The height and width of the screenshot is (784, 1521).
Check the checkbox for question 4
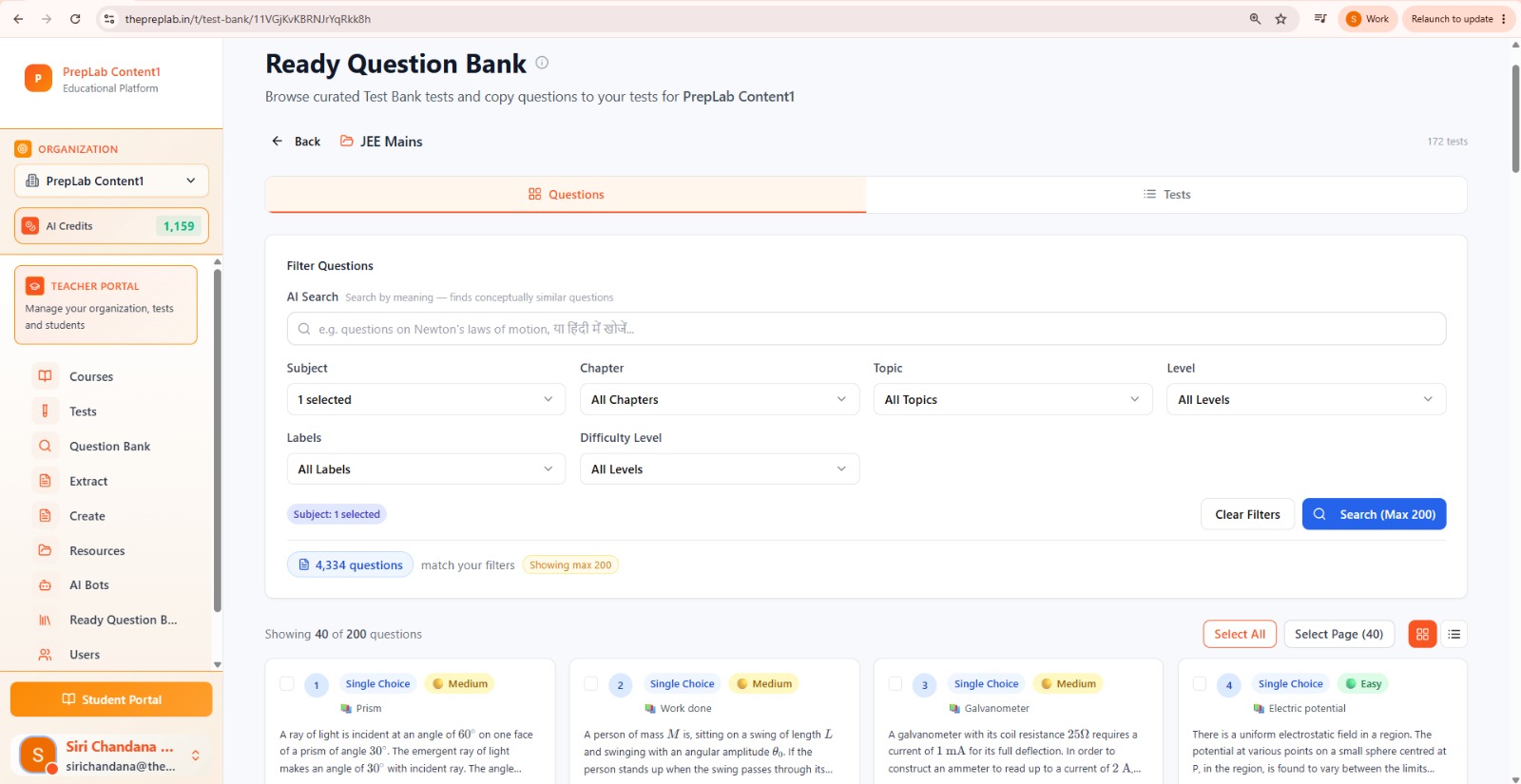[1199, 683]
